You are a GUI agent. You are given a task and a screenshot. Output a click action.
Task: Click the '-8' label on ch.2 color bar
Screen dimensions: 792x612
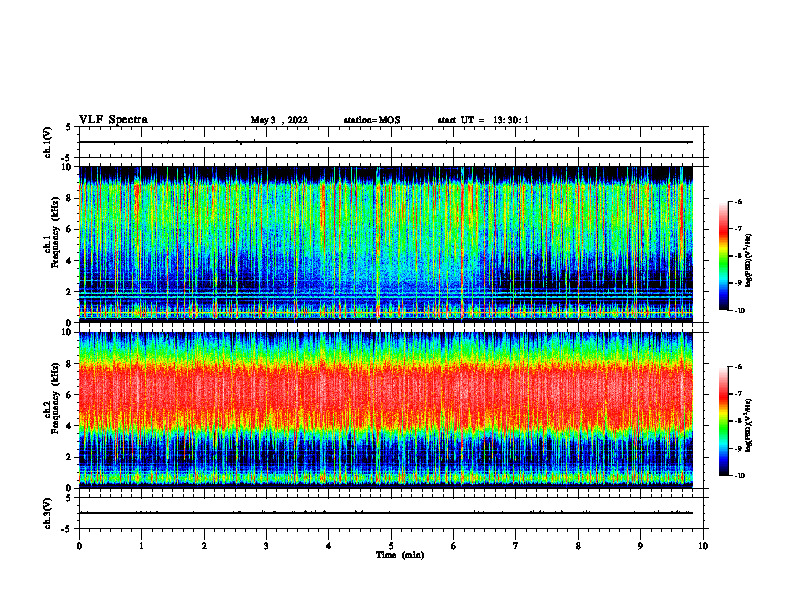tap(738, 421)
